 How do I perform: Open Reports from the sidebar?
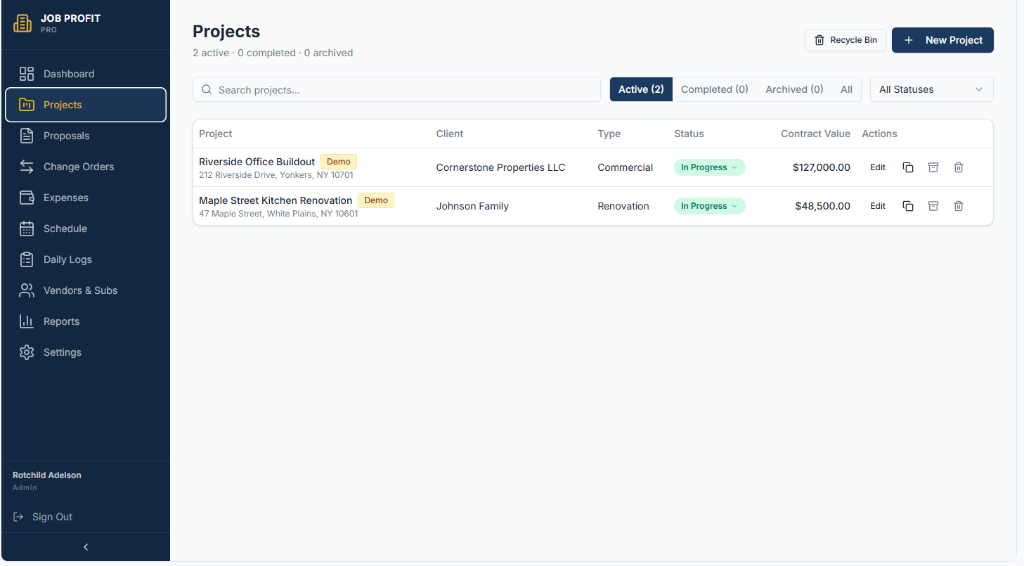pos(86,321)
